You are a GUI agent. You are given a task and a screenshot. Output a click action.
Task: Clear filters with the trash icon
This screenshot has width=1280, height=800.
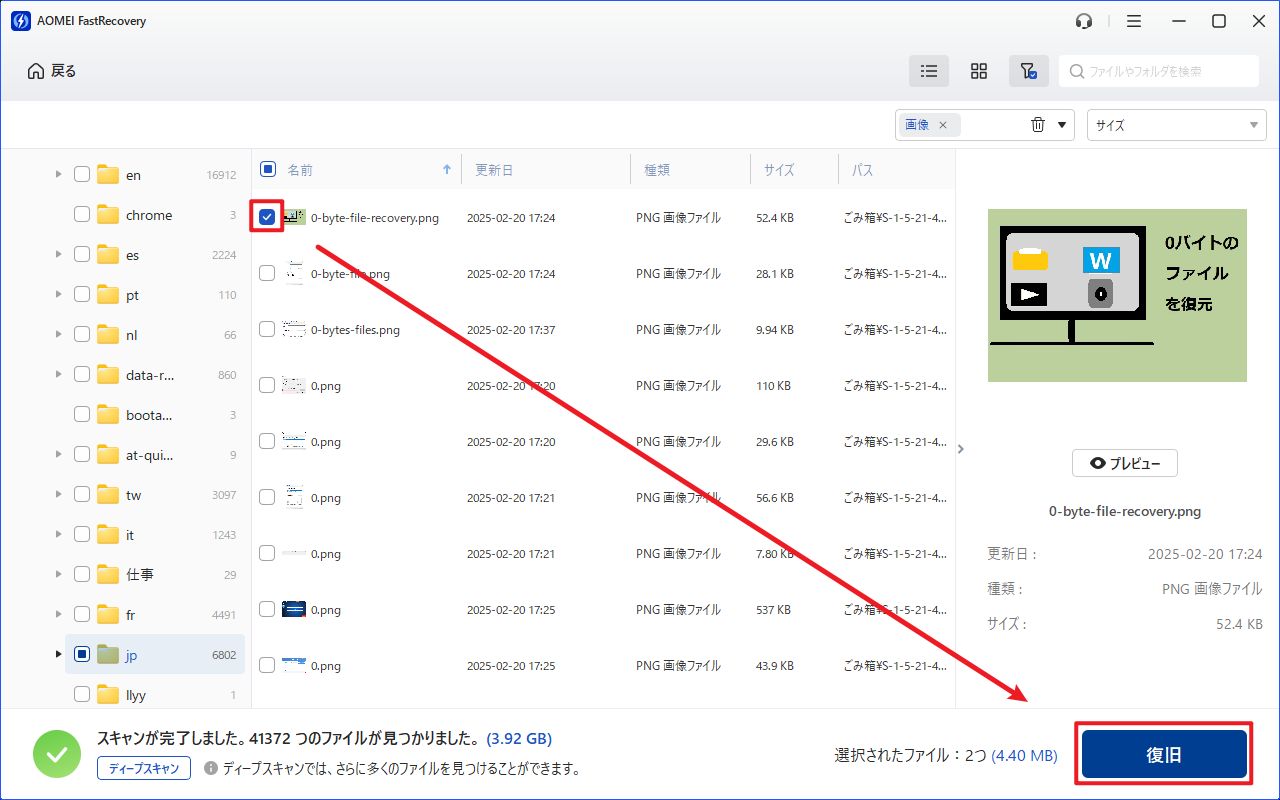point(1038,125)
